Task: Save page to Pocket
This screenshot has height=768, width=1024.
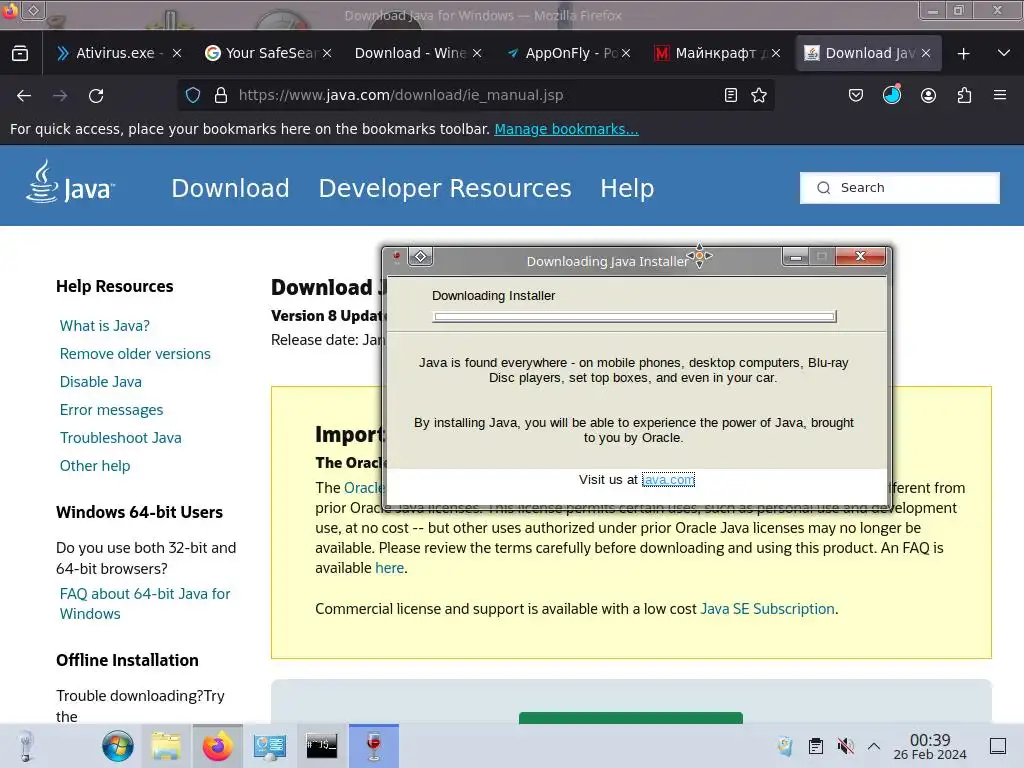Action: coord(856,95)
